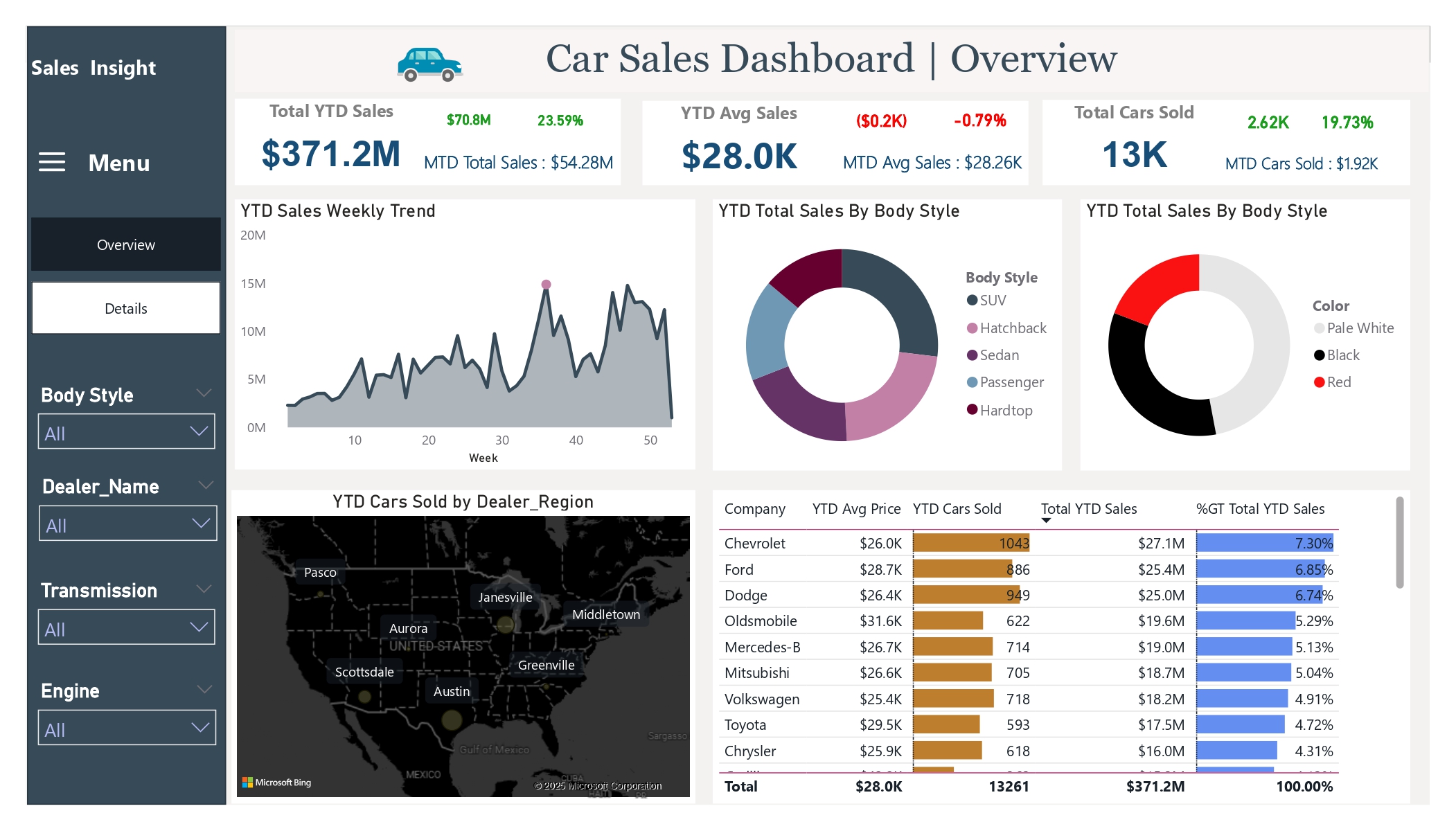Open the Engine filter dropdown

[x=201, y=727]
